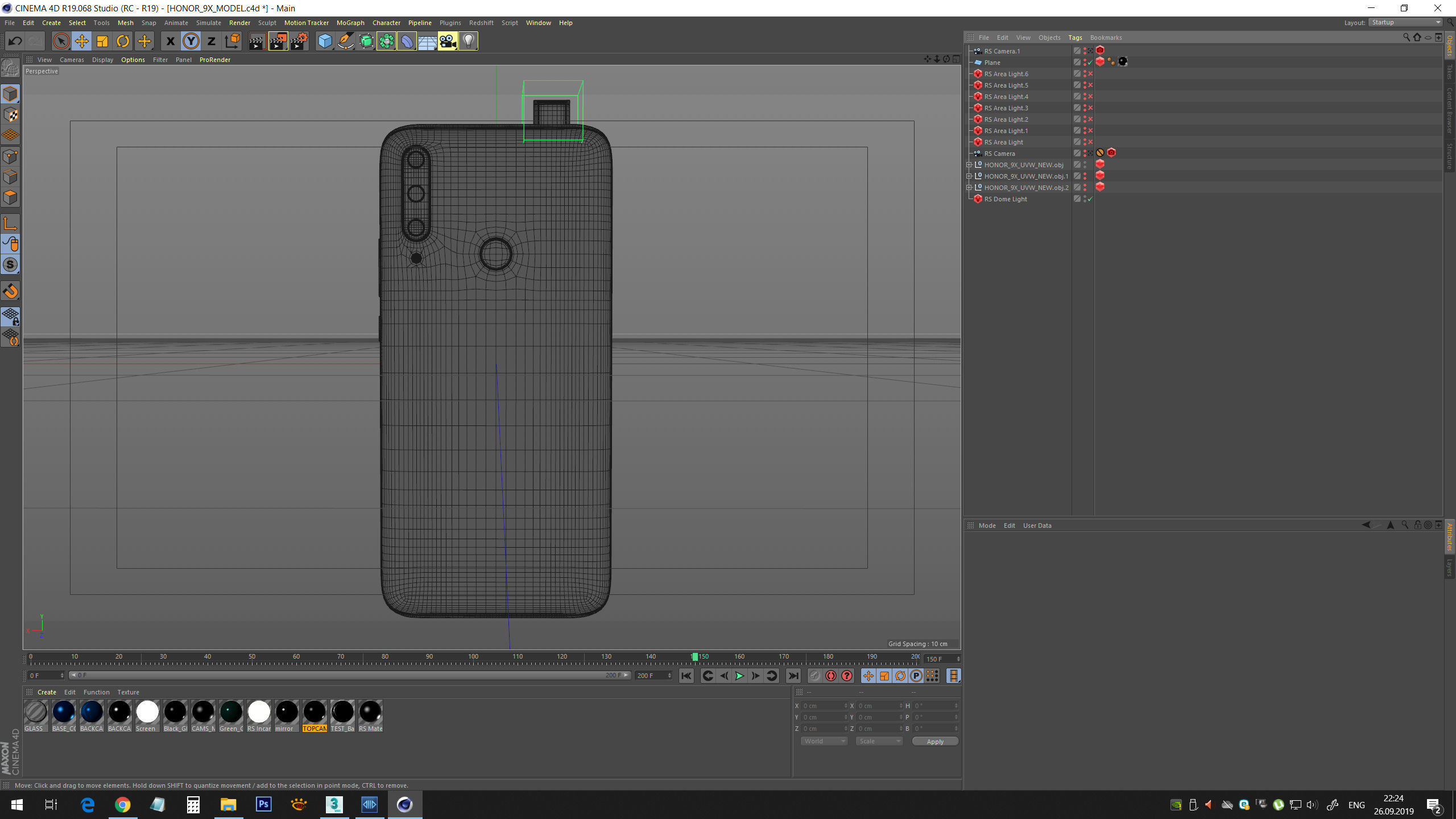This screenshot has height=819, width=1456.
Task: Toggle the X axis lock
Action: tap(169, 41)
